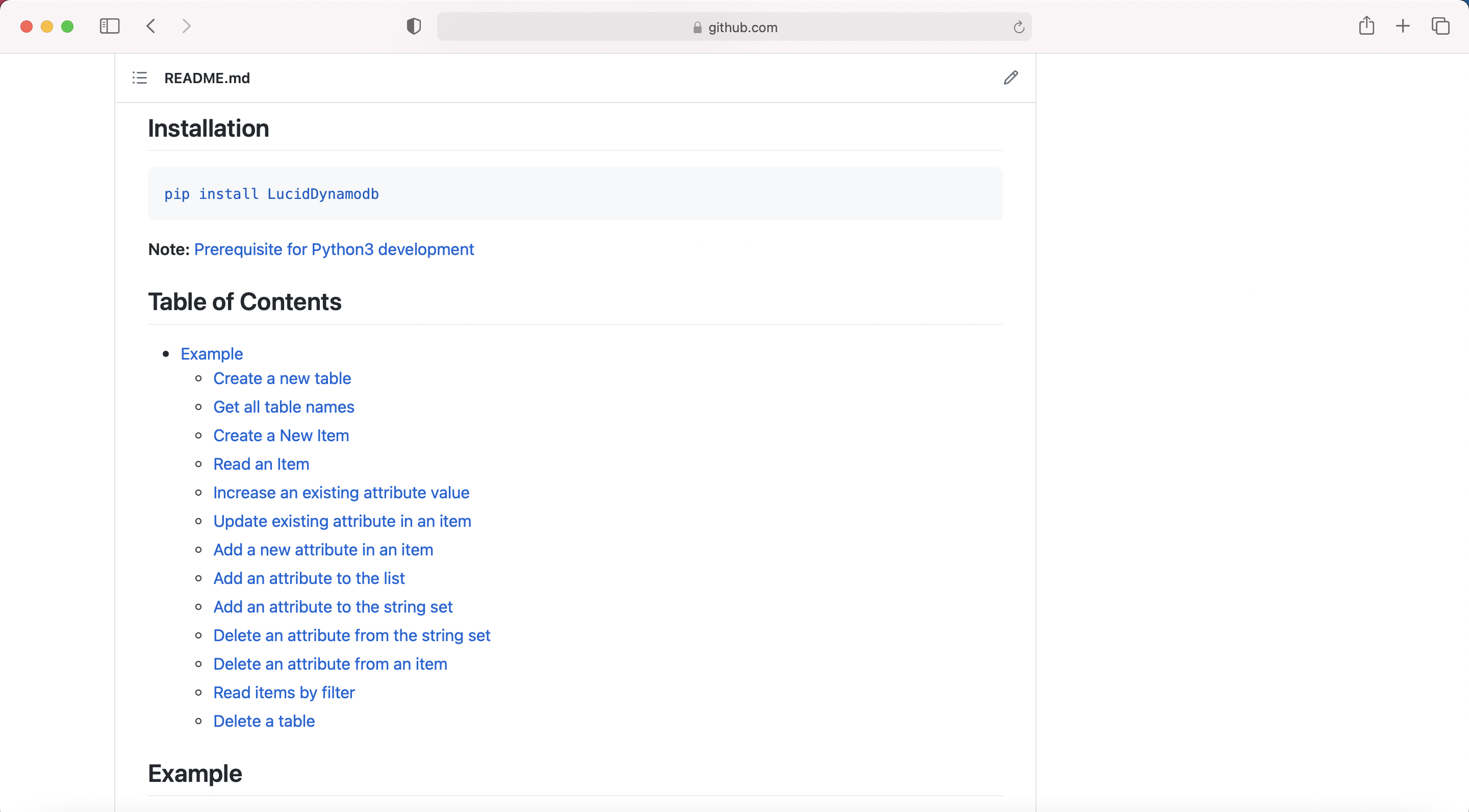This screenshot has height=812, width=1469.
Task: Open the Create a new table section
Action: (x=282, y=378)
